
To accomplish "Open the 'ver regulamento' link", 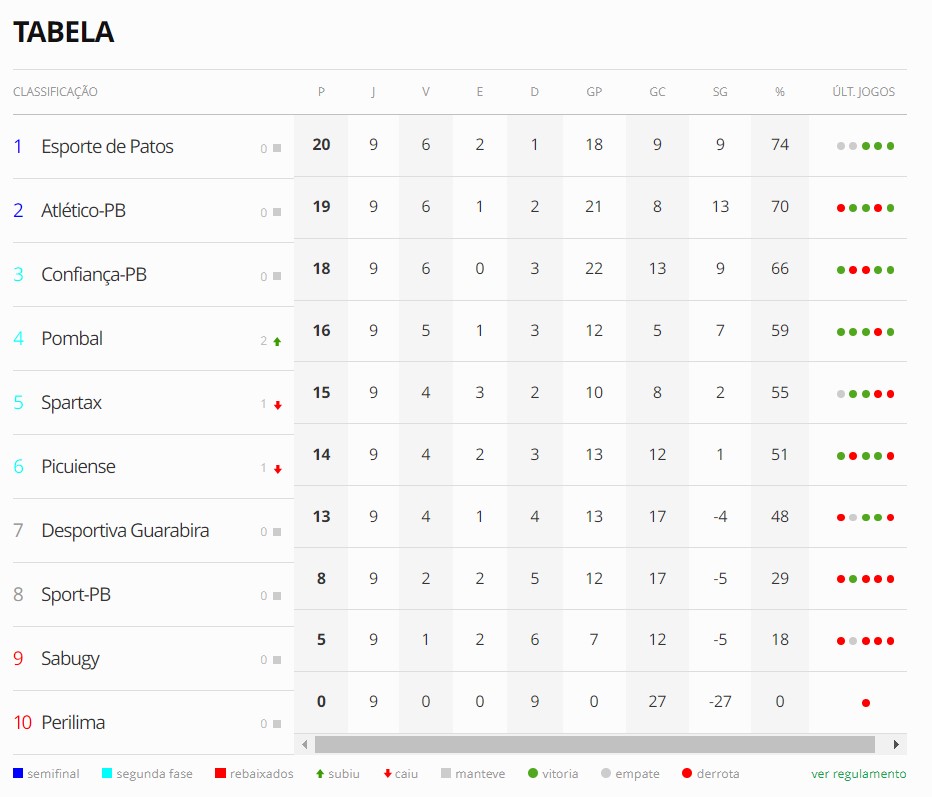I will coord(858,774).
